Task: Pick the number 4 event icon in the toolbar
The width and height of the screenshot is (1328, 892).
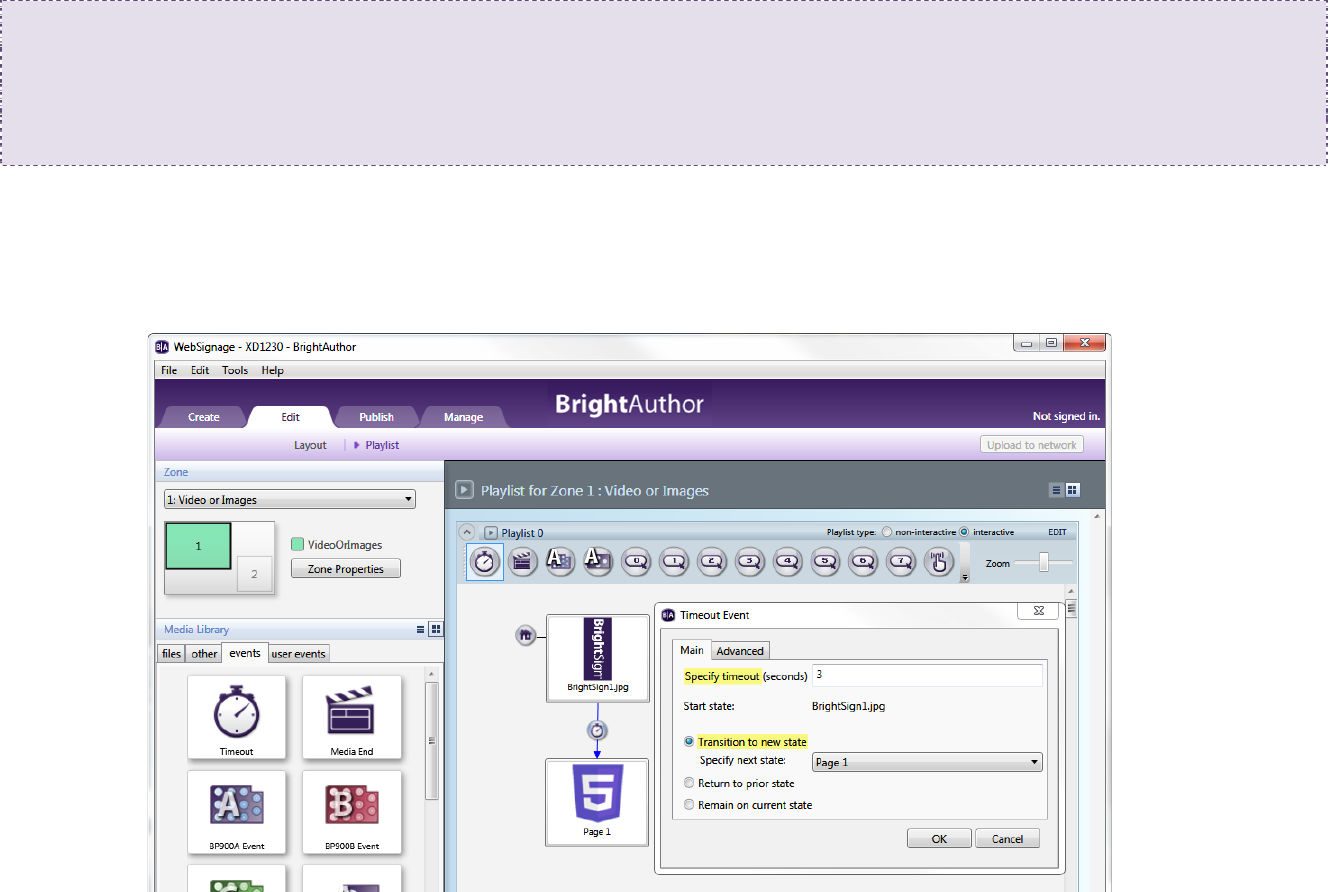Action: [788, 562]
